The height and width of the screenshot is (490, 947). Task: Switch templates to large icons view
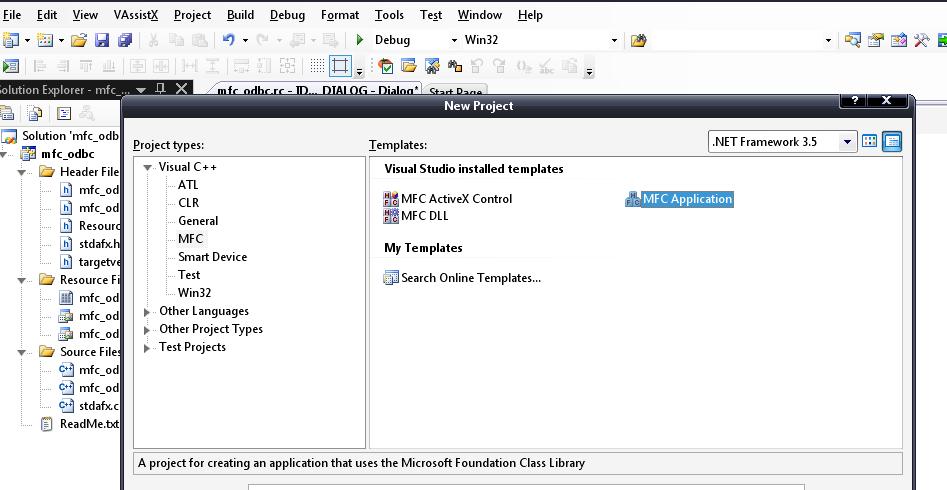click(x=869, y=141)
